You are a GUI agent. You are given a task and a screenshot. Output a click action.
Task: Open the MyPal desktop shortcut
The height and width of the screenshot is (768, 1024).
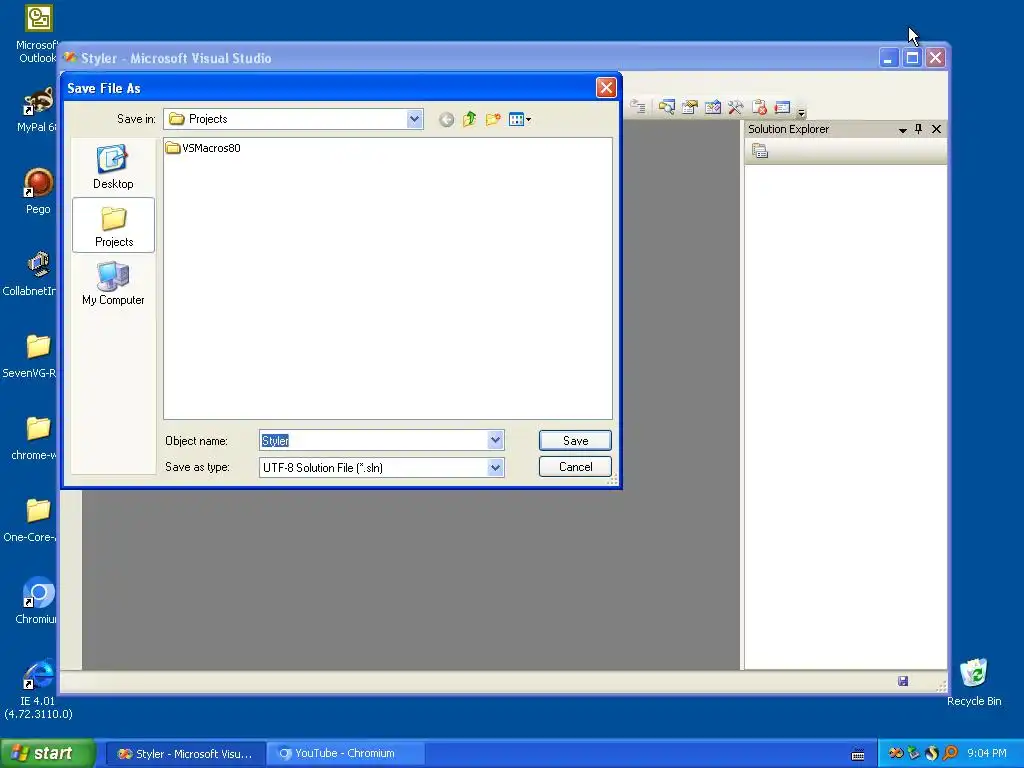point(37,110)
